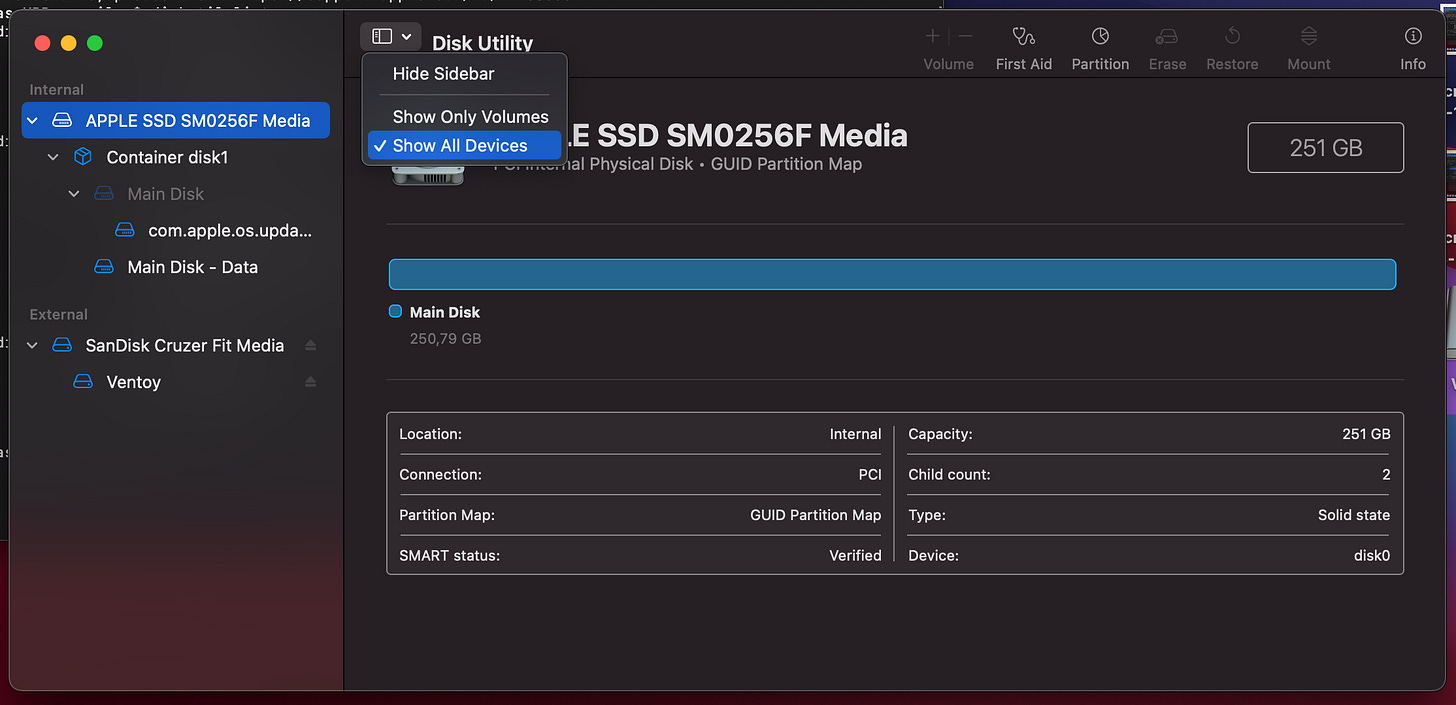
Task: Click the 250,79 GB size text
Action: pyautogui.click(x=445, y=339)
